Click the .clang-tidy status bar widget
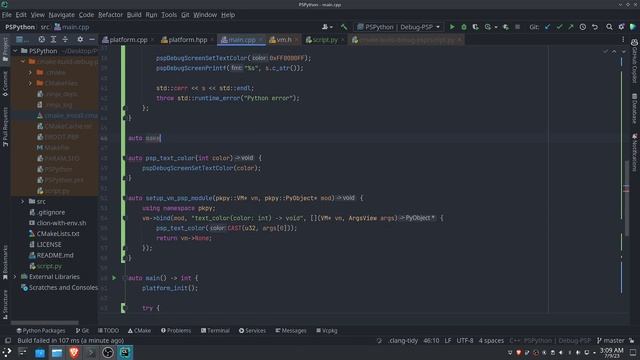This screenshot has width=640, height=360. 403,340
